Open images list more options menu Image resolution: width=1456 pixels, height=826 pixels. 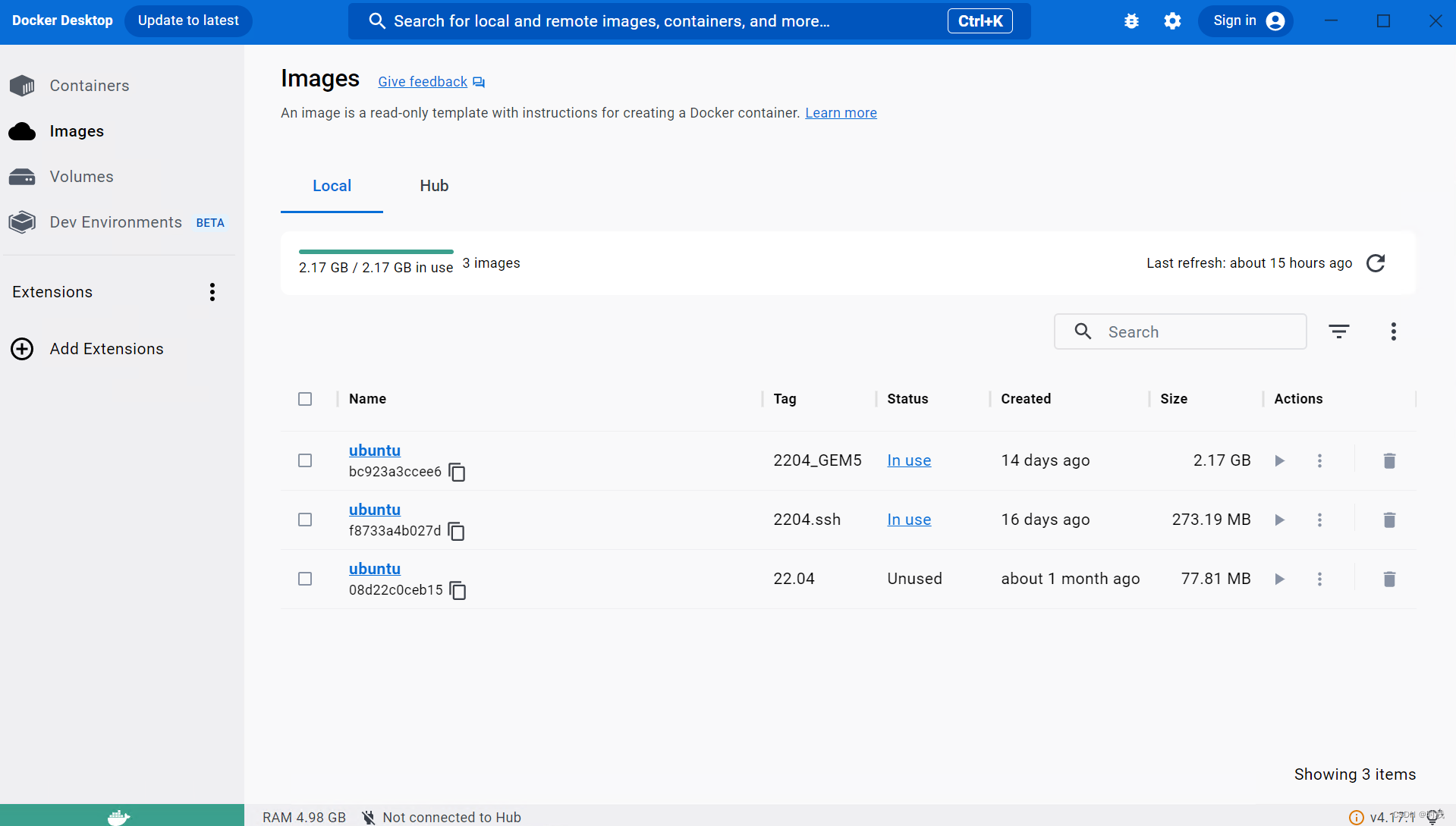(1394, 331)
